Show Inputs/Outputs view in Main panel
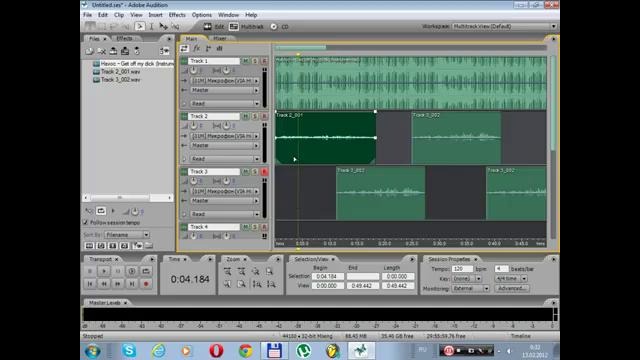Screen dimensions: 640x360 pos(184,49)
